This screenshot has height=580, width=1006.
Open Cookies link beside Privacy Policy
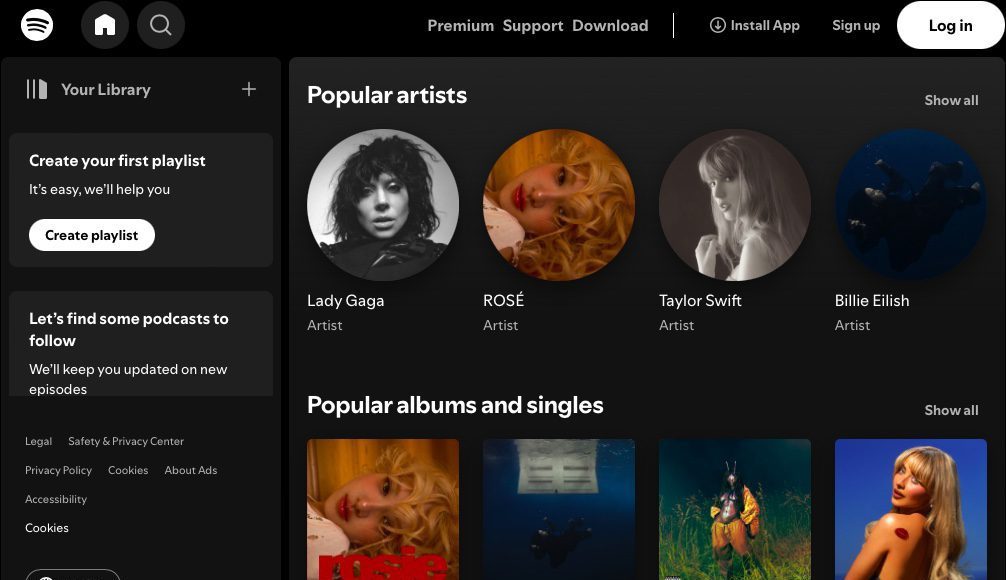[x=128, y=470]
